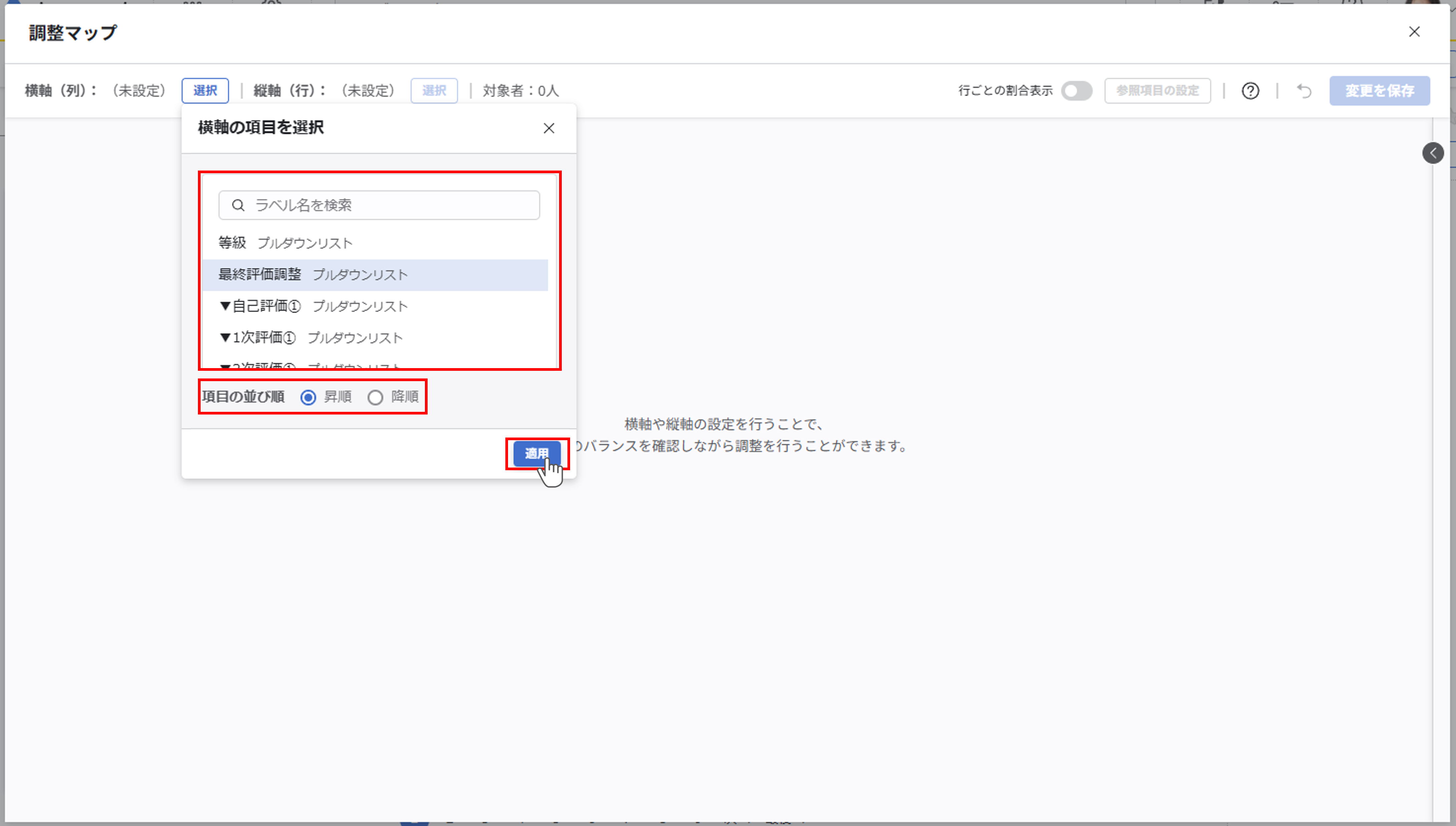Screen dimensions: 1456x826
Task: Click the dark collapse side panel chevron
Action: point(1432,153)
